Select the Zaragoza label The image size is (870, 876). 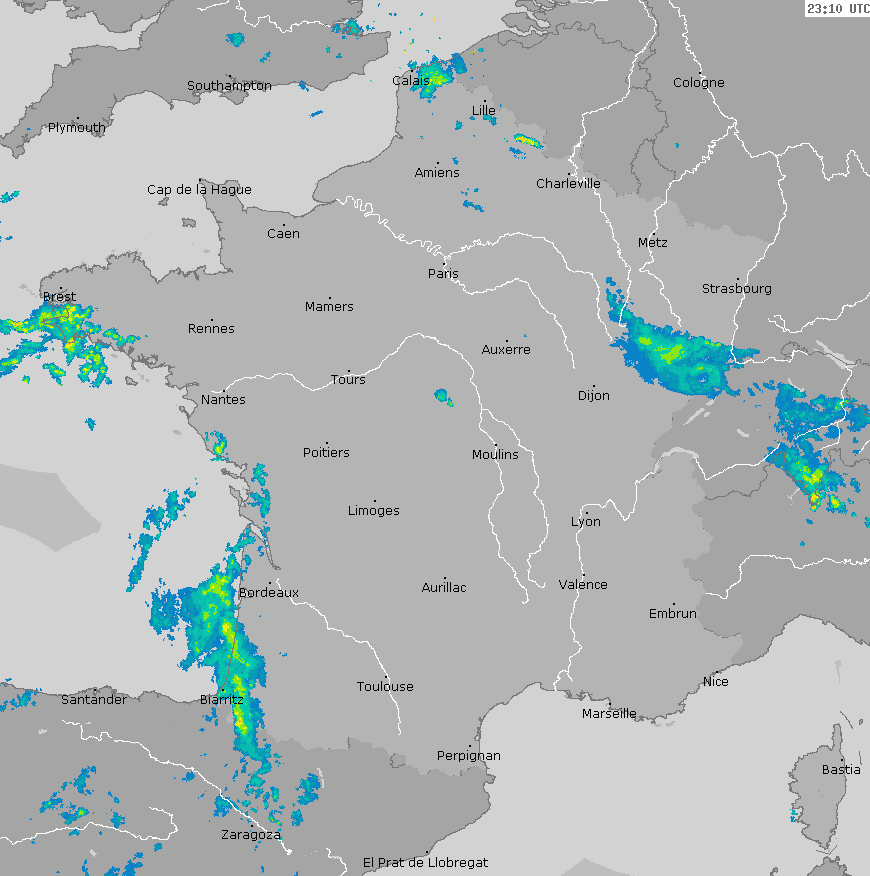[x=251, y=835]
